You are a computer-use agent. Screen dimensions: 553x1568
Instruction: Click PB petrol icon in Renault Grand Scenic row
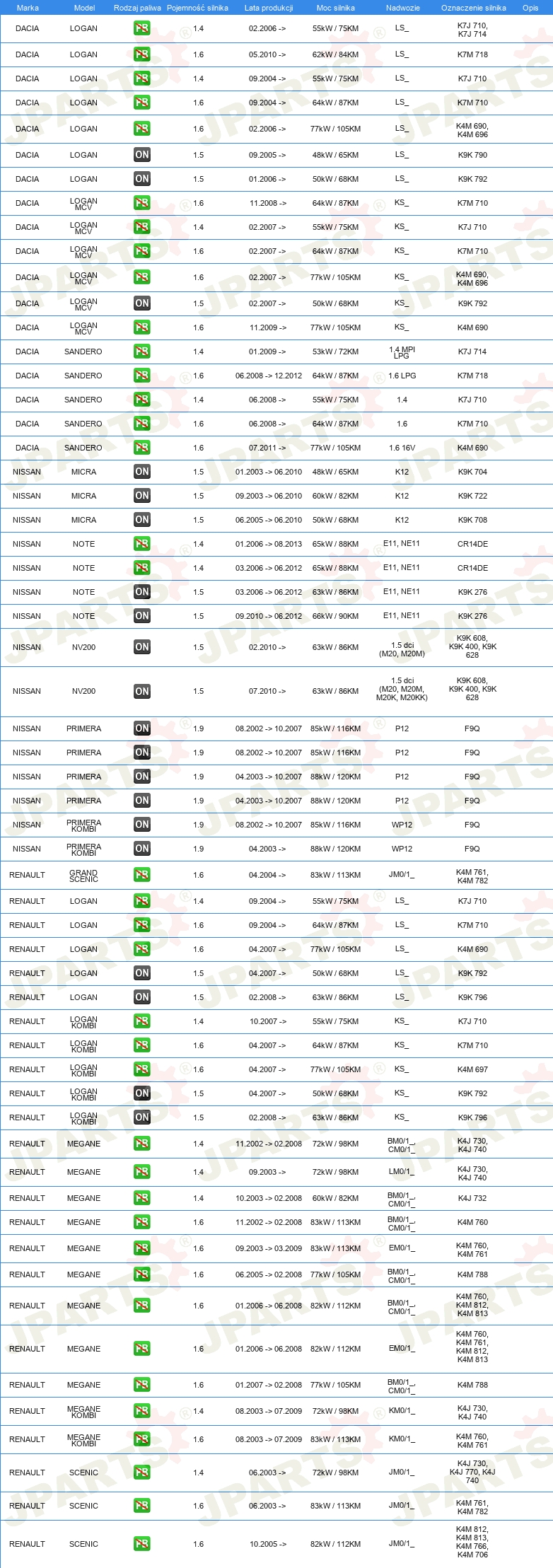click(x=142, y=875)
